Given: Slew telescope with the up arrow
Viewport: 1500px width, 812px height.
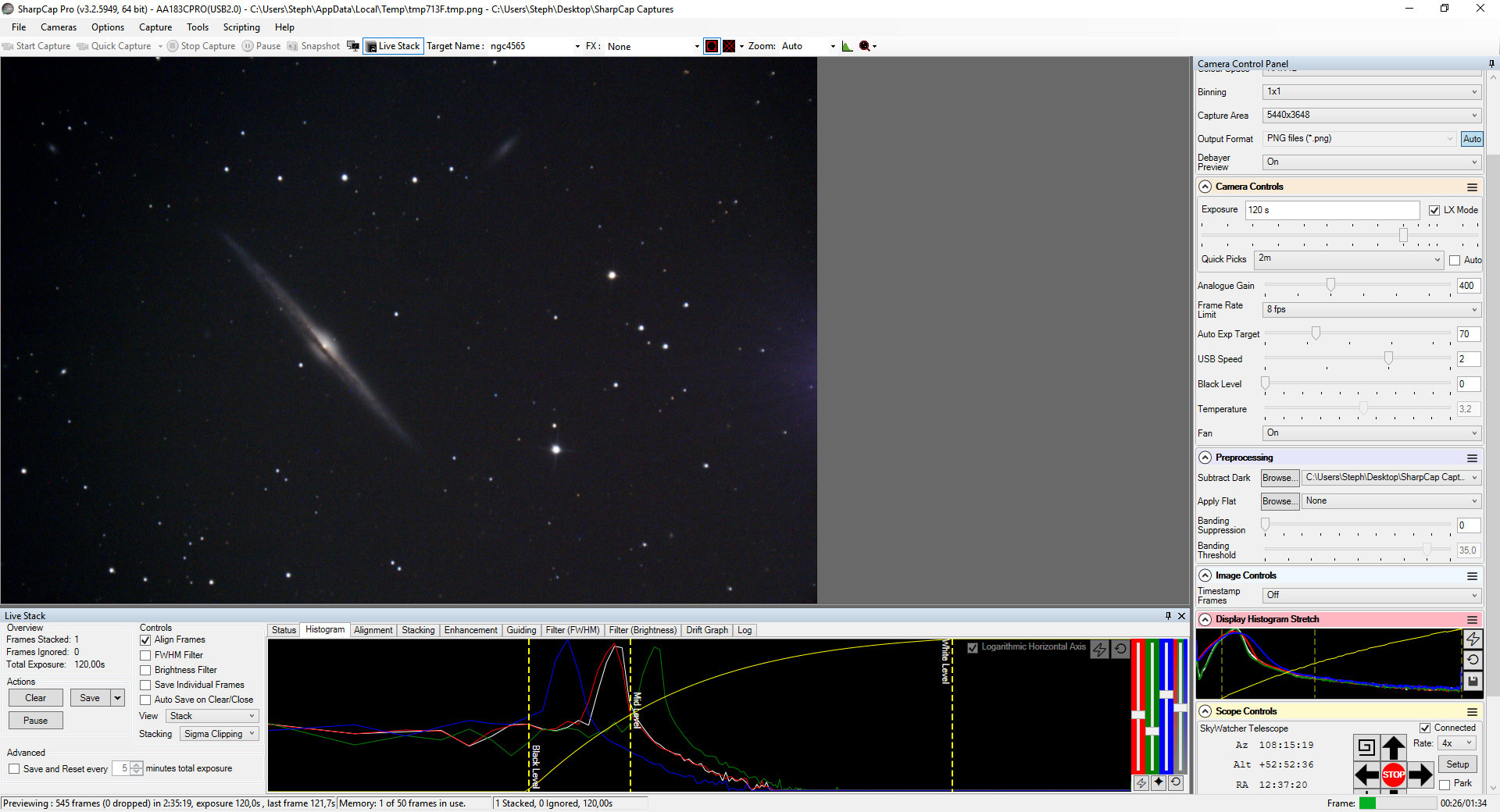Looking at the screenshot, I should (1393, 747).
